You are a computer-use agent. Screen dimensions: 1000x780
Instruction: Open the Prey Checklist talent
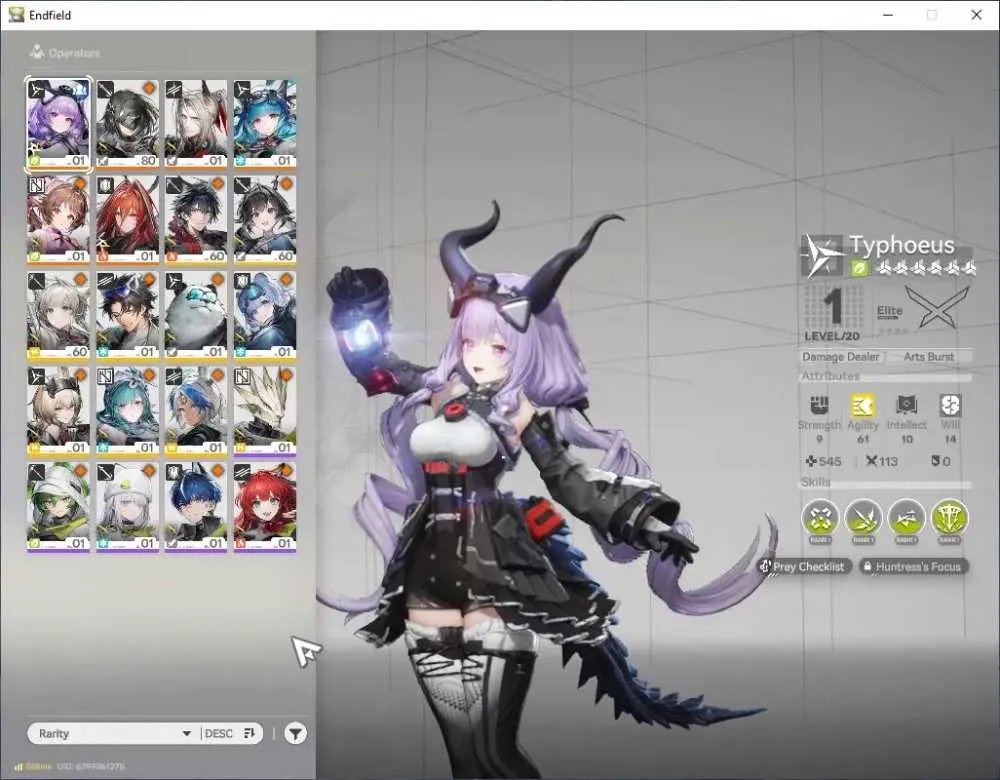(x=803, y=566)
